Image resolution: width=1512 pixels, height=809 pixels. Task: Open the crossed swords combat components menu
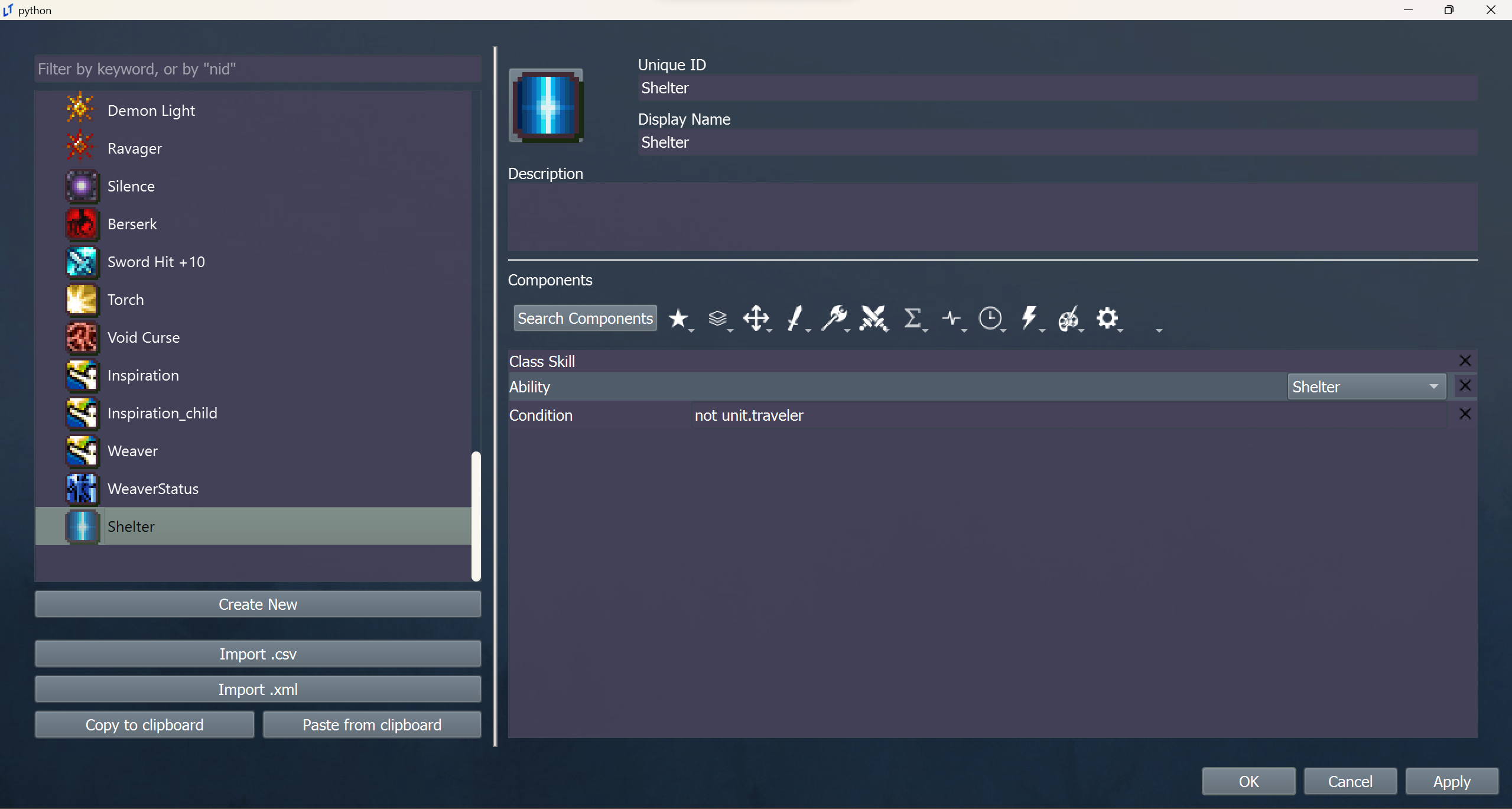coord(873,319)
